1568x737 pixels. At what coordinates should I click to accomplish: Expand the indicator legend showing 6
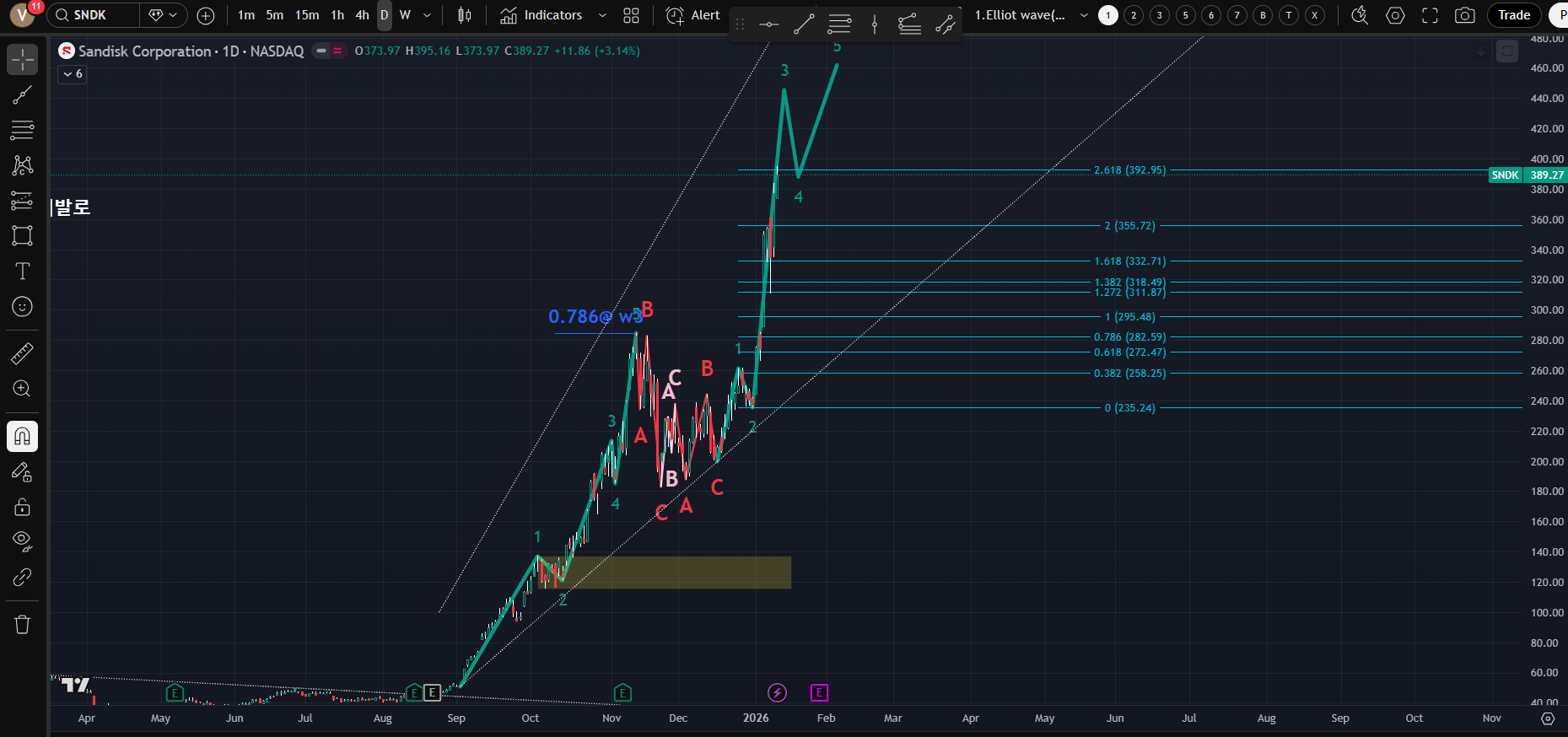point(73,74)
